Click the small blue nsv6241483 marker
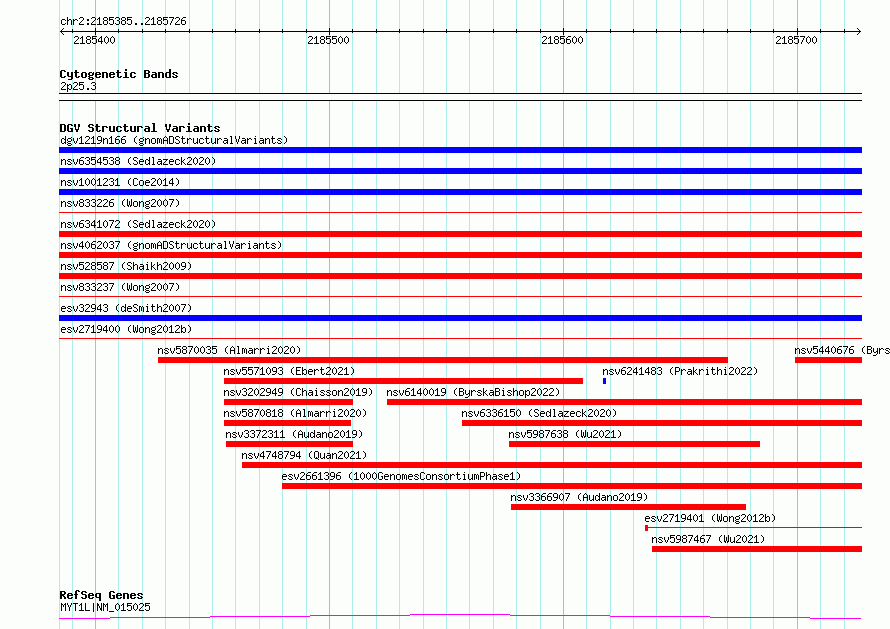Viewport: 890px width, 629px height. tap(604, 381)
